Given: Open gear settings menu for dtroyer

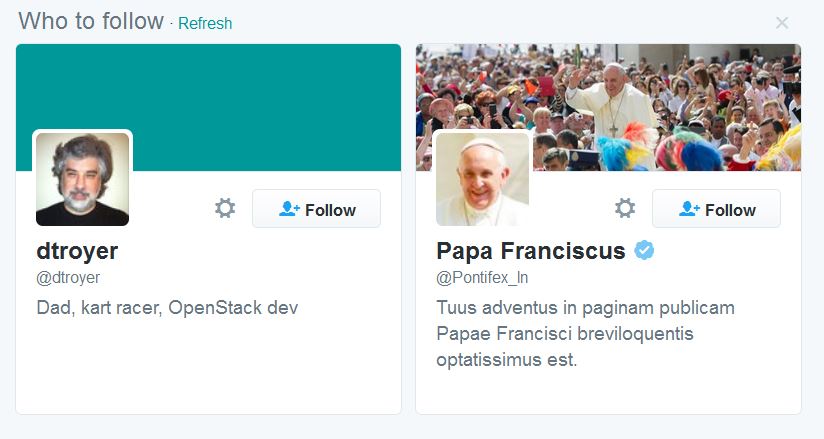Looking at the screenshot, I should click(x=225, y=208).
